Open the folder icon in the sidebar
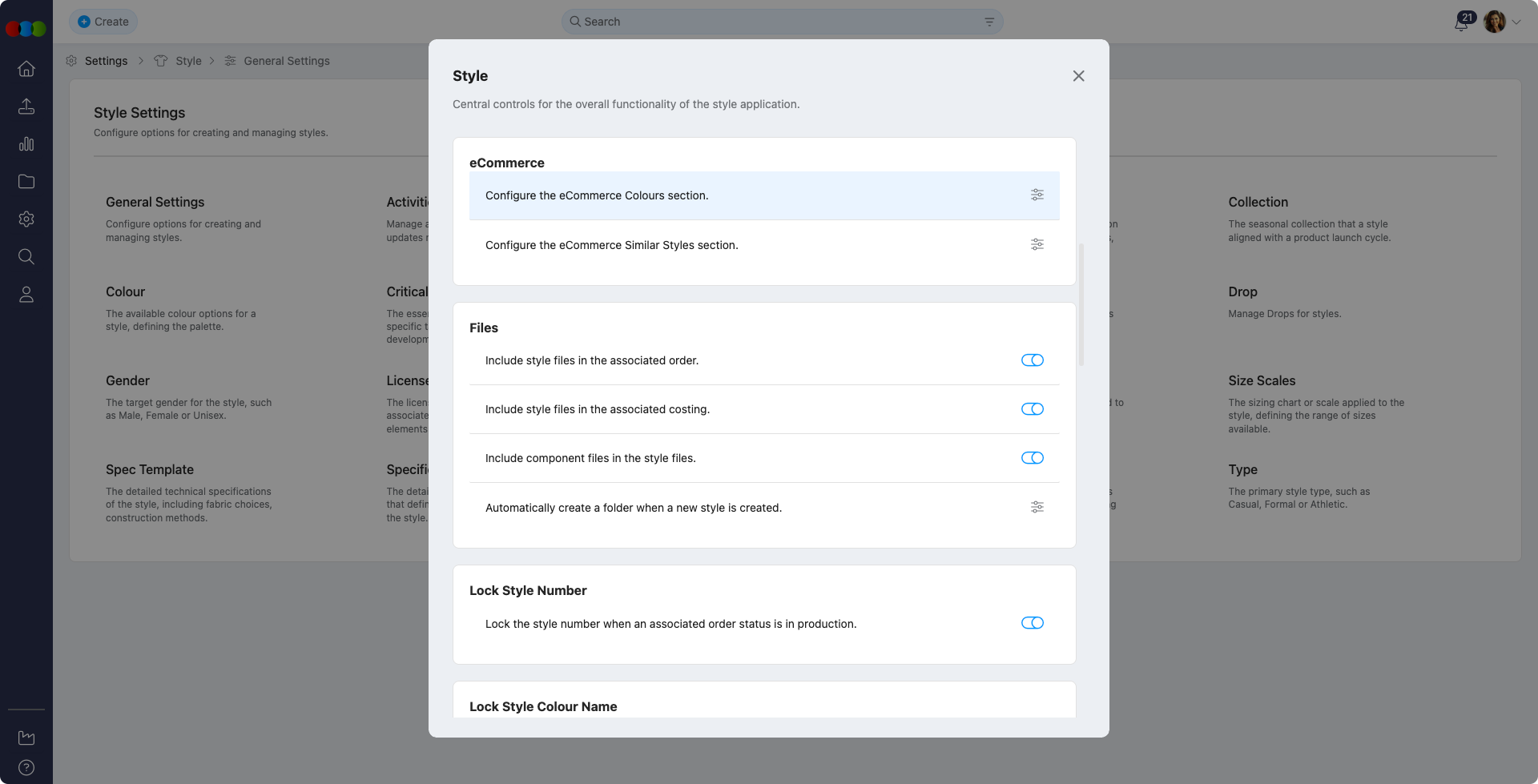Image resolution: width=1538 pixels, height=784 pixels. click(x=26, y=182)
